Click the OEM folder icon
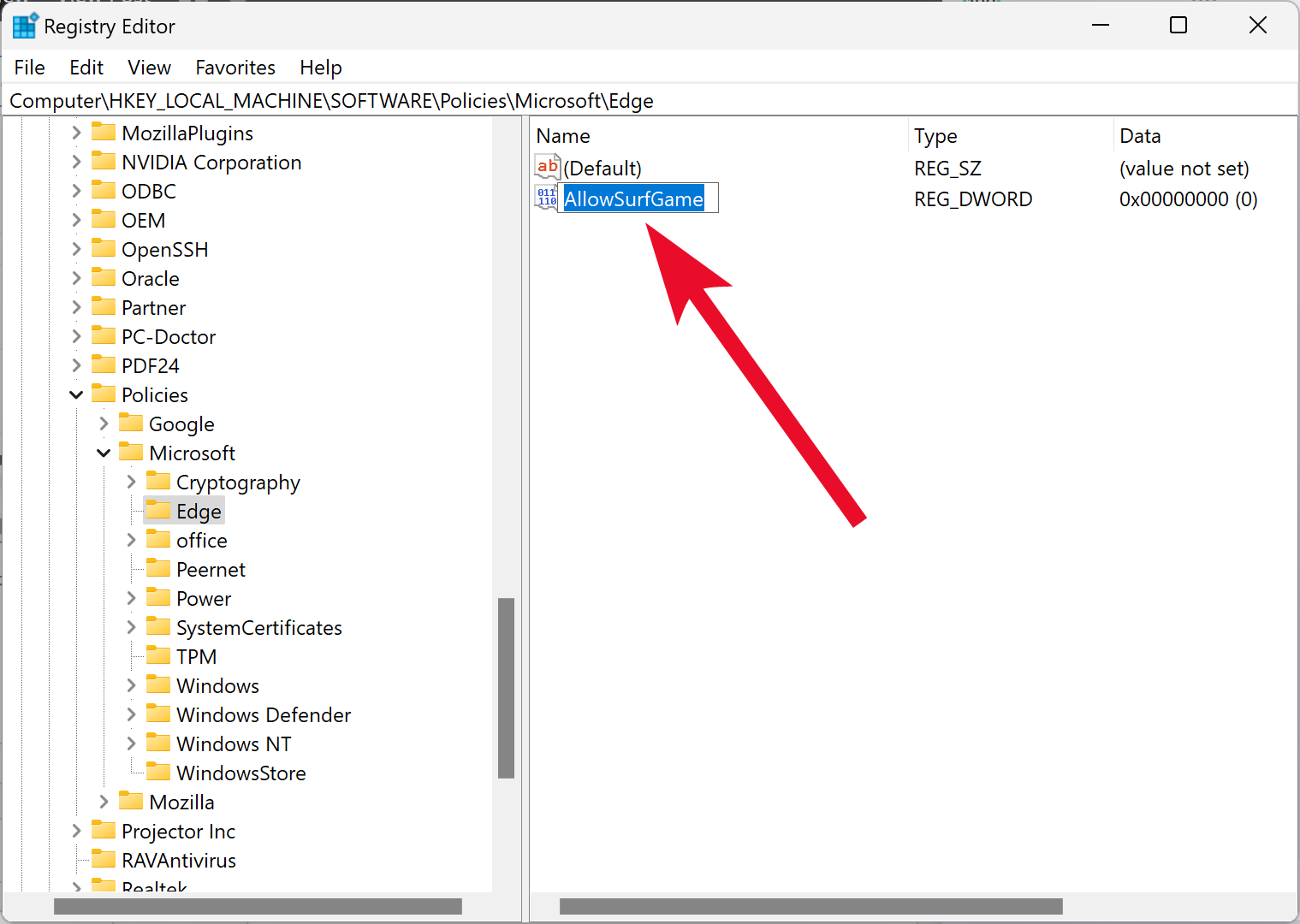The width and height of the screenshot is (1300, 924). click(x=104, y=219)
